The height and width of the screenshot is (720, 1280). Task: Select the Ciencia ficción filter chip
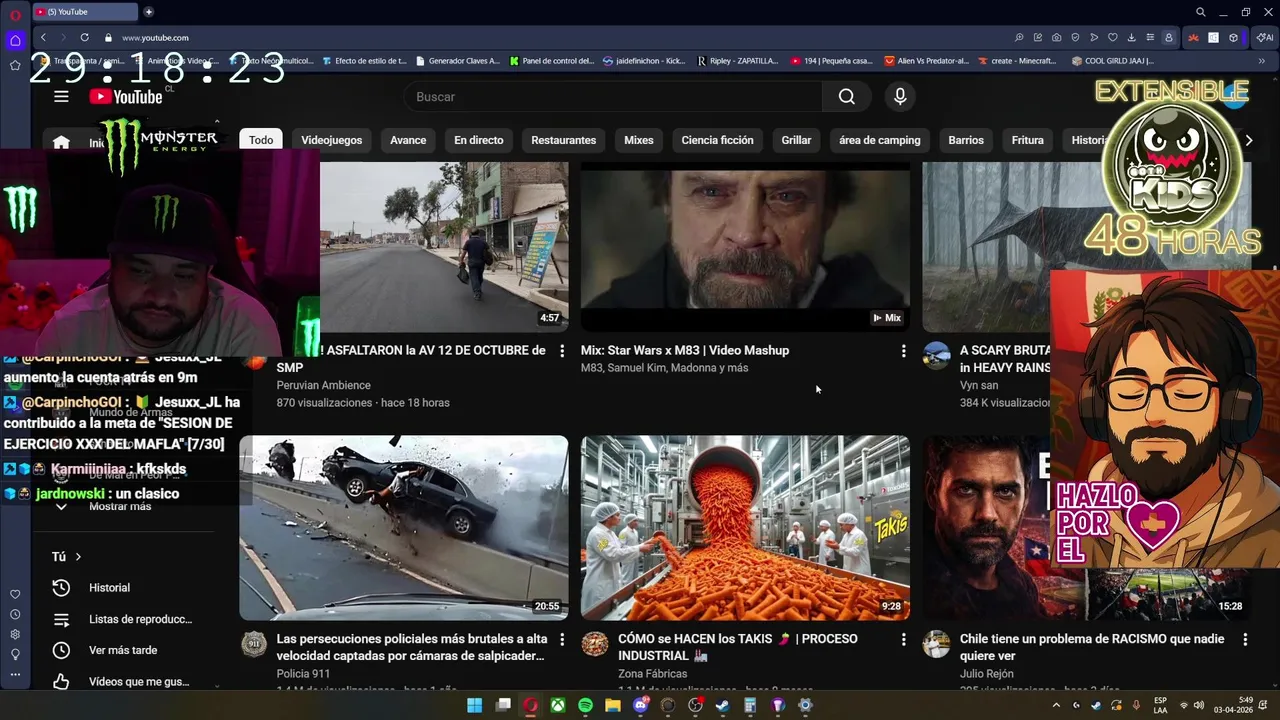pyautogui.click(x=717, y=140)
